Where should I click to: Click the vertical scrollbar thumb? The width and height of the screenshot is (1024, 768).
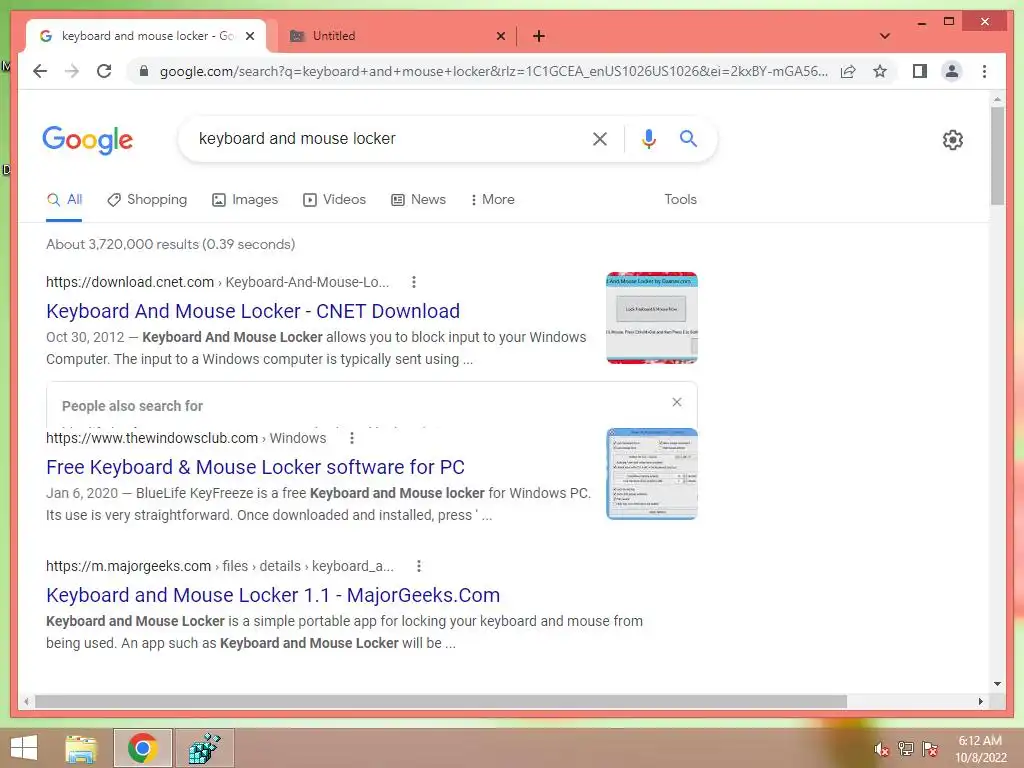997,155
